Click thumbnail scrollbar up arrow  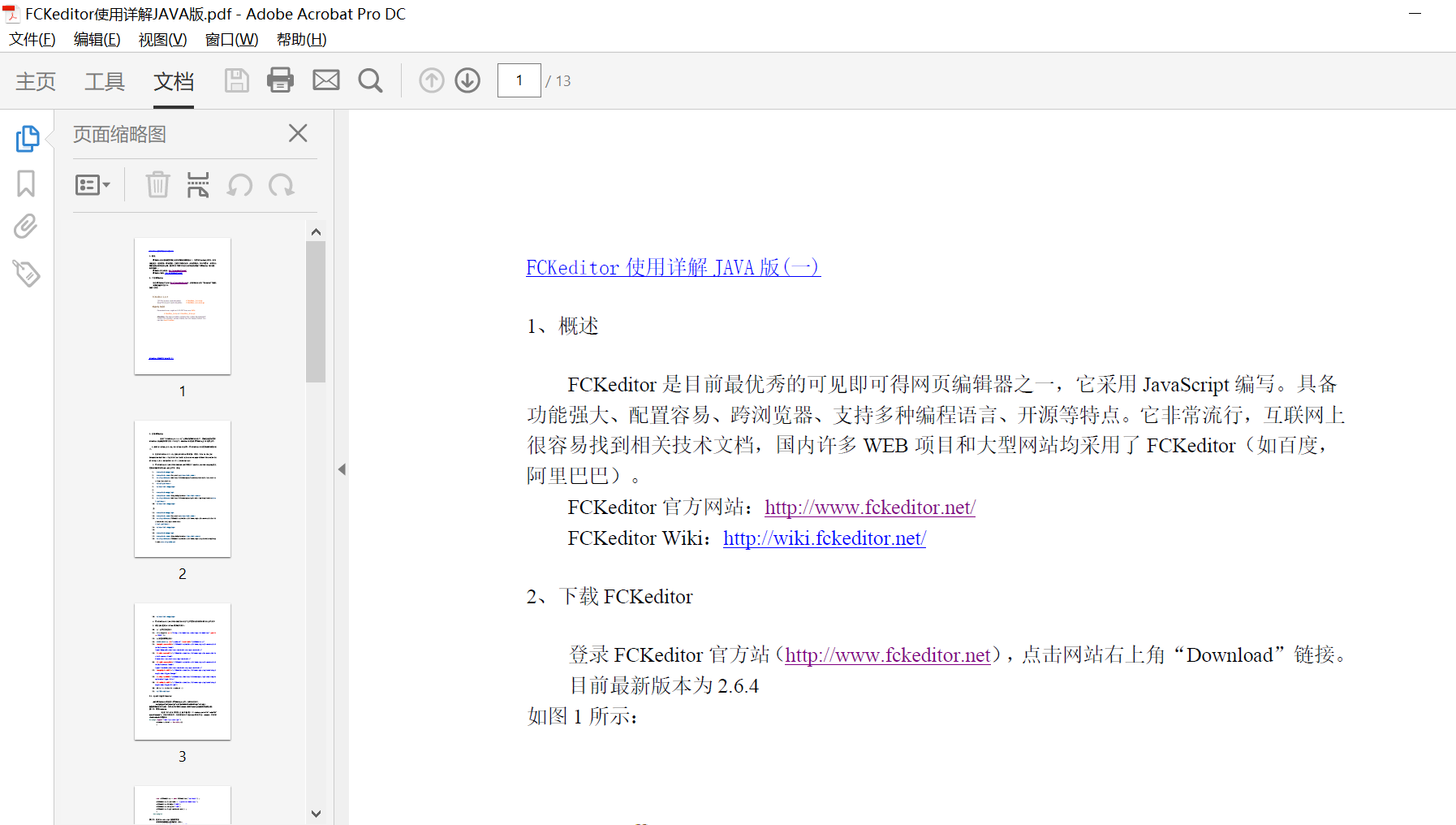pyautogui.click(x=316, y=231)
